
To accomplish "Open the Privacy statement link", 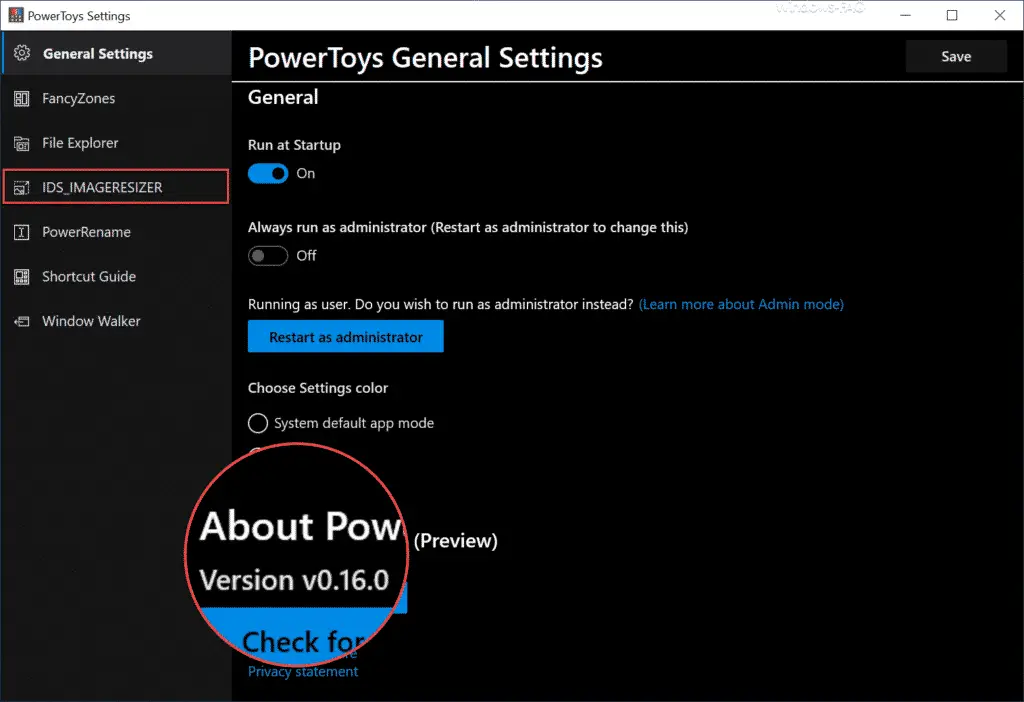I will [x=303, y=672].
